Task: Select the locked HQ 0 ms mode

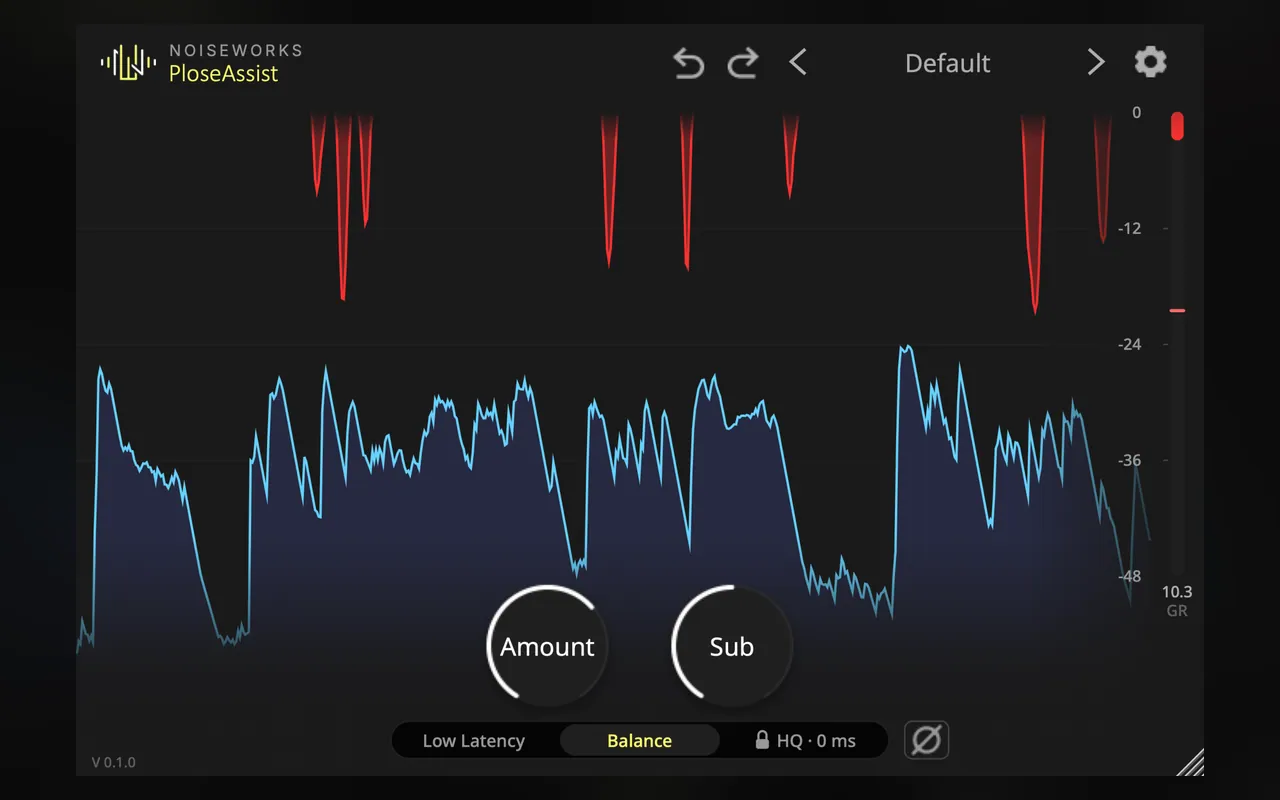Action: pyautogui.click(x=805, y=741)
